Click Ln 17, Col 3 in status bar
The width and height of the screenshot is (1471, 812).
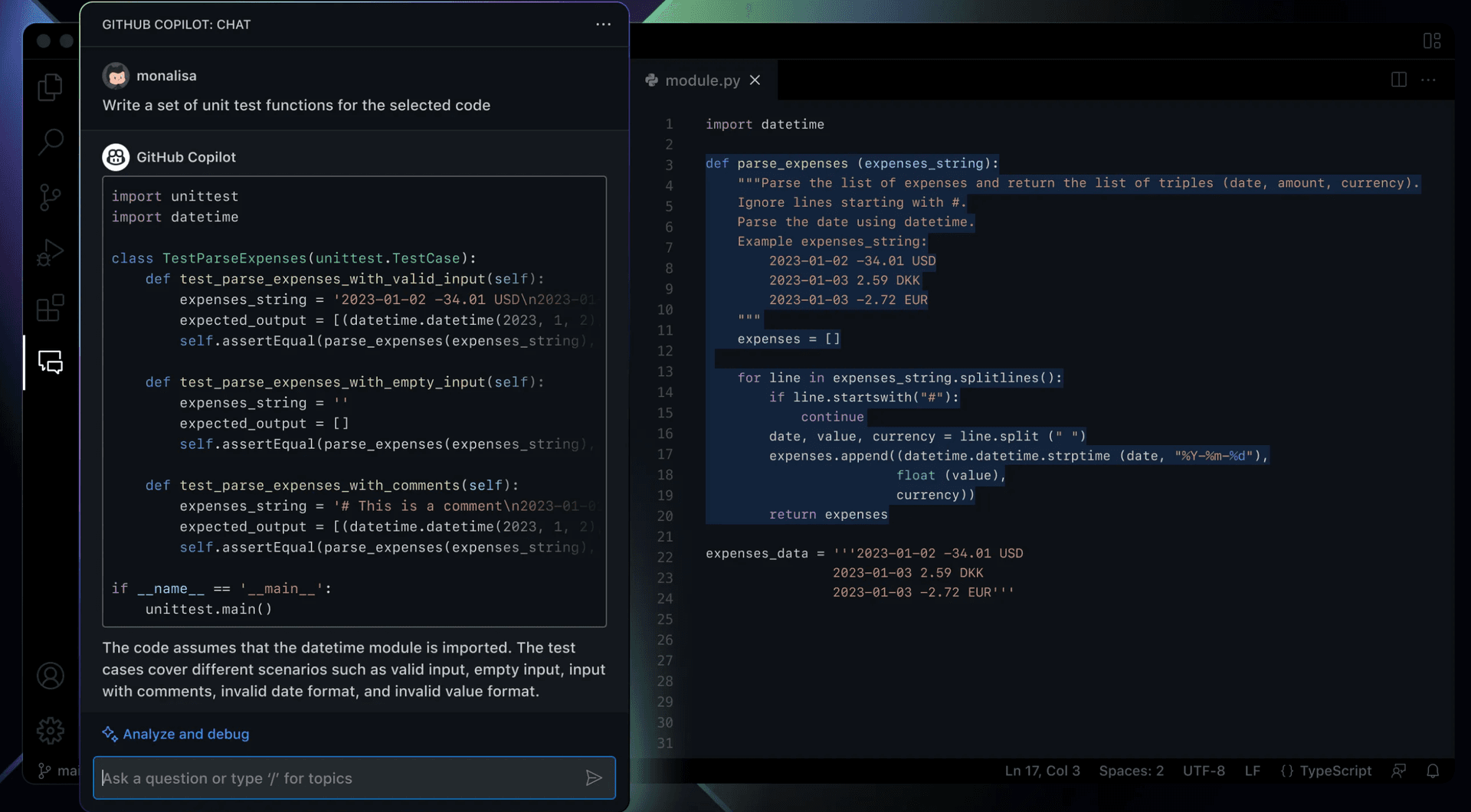point(1042,771)
